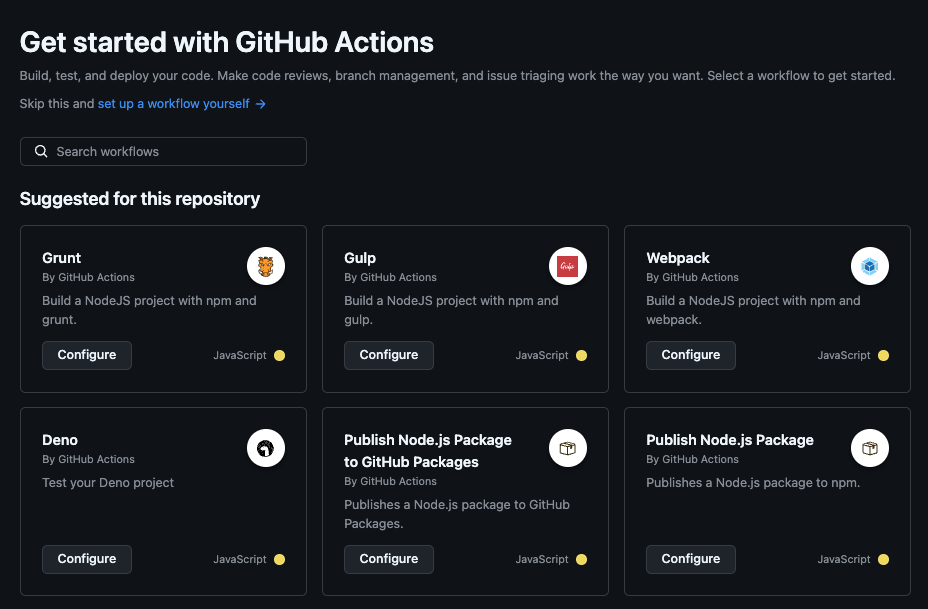Image resolution: width=928 pixels, height=609 pixels.
Task: Click 'By GitHub Actions' under Webpack
Action: (x=692, y=277)
